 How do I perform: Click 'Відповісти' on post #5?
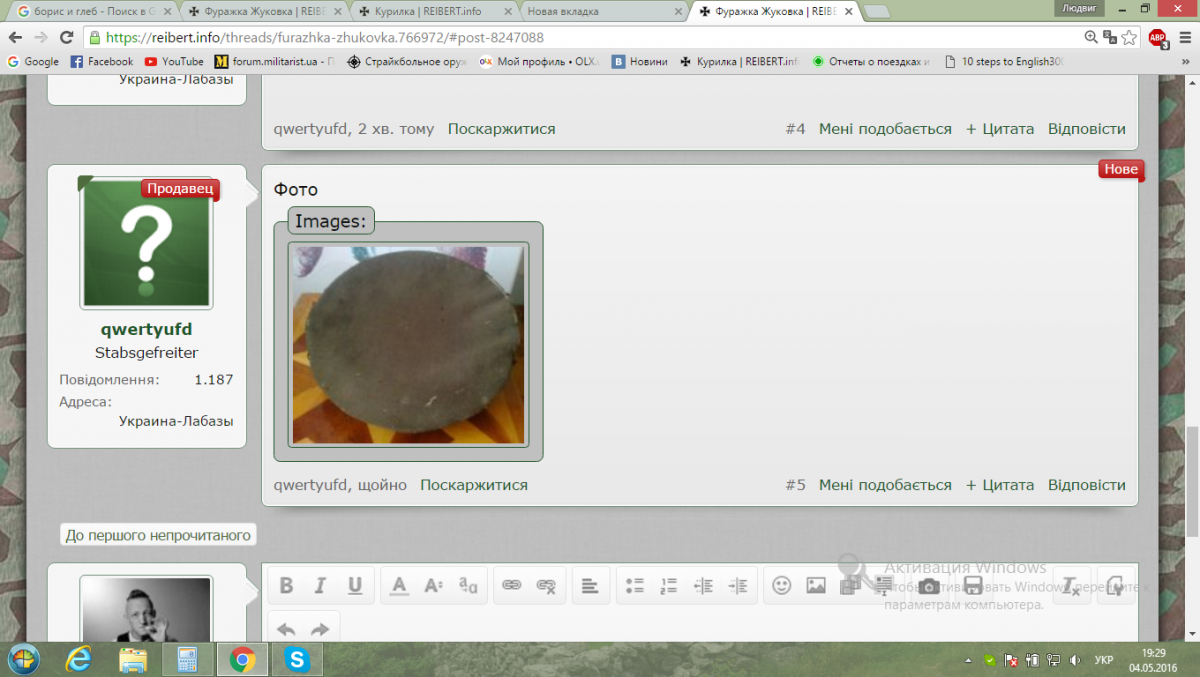point(1087,485)
